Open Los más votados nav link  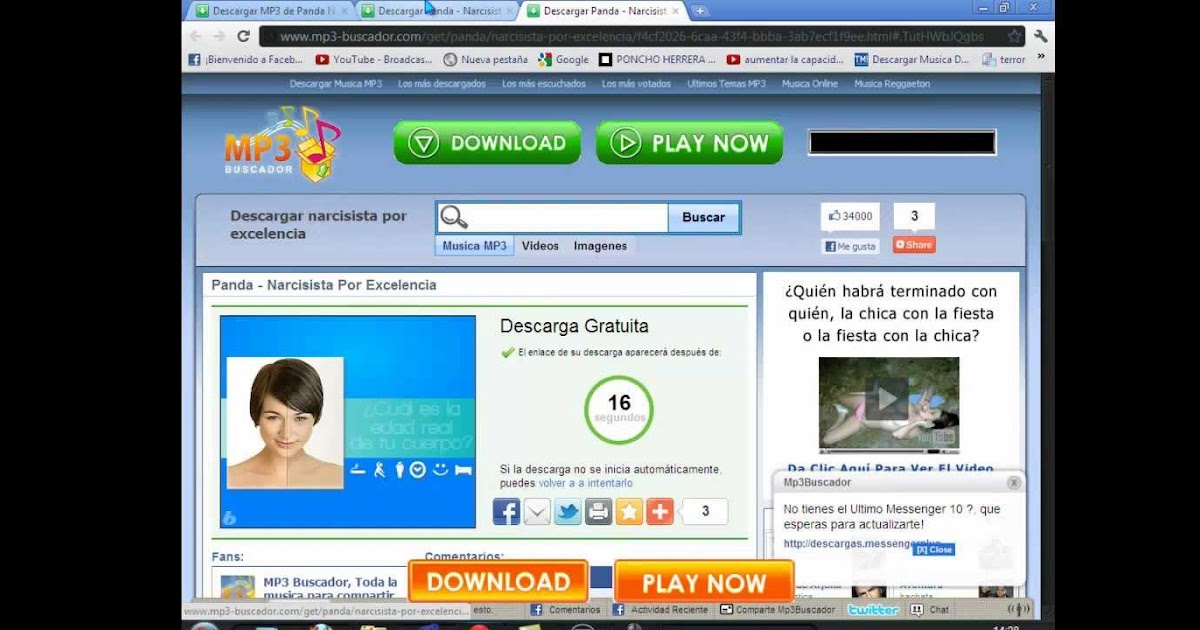pyautogui.click(x=636, y=84)
